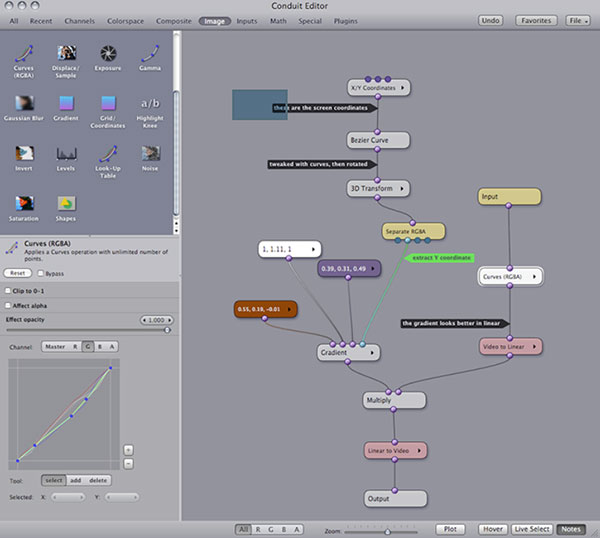
Task: Click the Hover button
Action: [x=493, y=529]
